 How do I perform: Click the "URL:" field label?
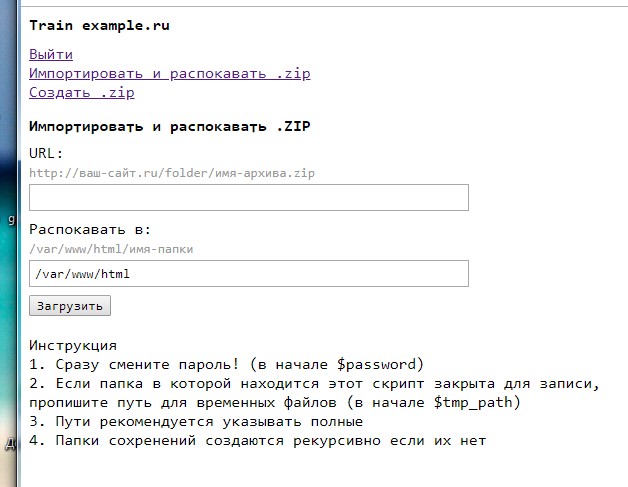[46, 153]
